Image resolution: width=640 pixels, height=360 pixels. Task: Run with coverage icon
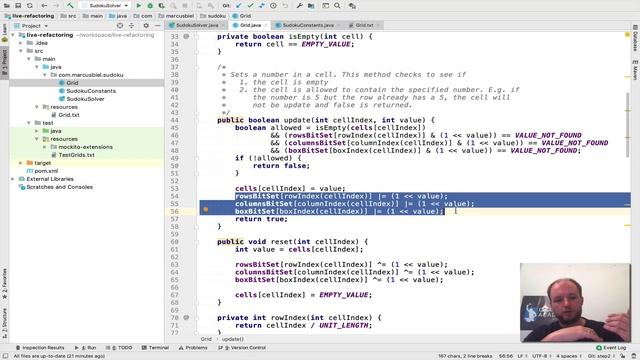[x=162, y=6]
